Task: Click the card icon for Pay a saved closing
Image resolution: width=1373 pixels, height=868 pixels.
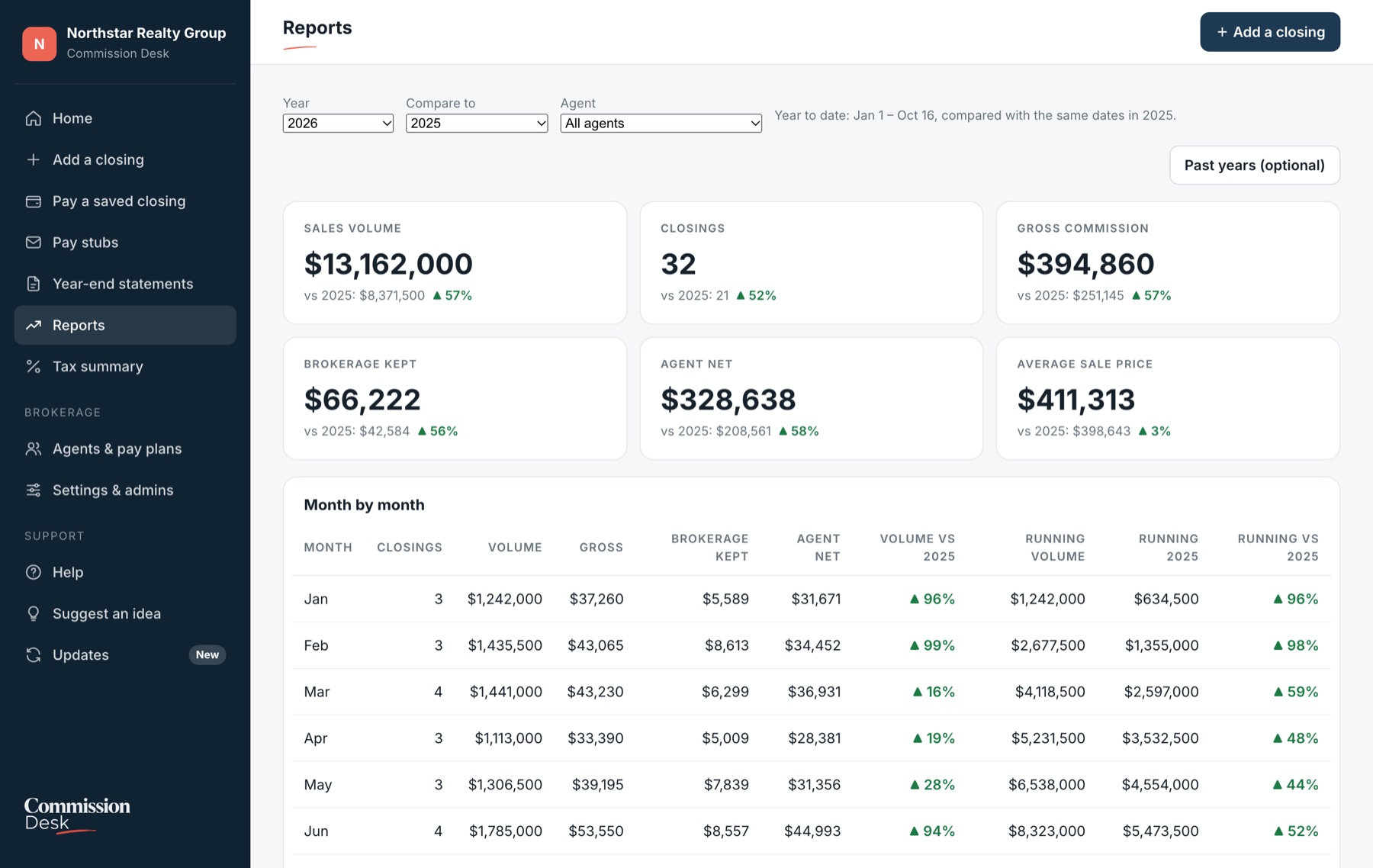Action: (33, 201)
